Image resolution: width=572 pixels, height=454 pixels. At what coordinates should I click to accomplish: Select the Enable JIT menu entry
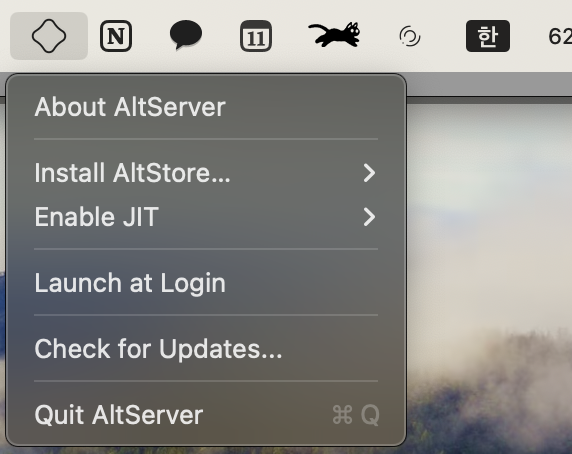(x=206, y=217)
